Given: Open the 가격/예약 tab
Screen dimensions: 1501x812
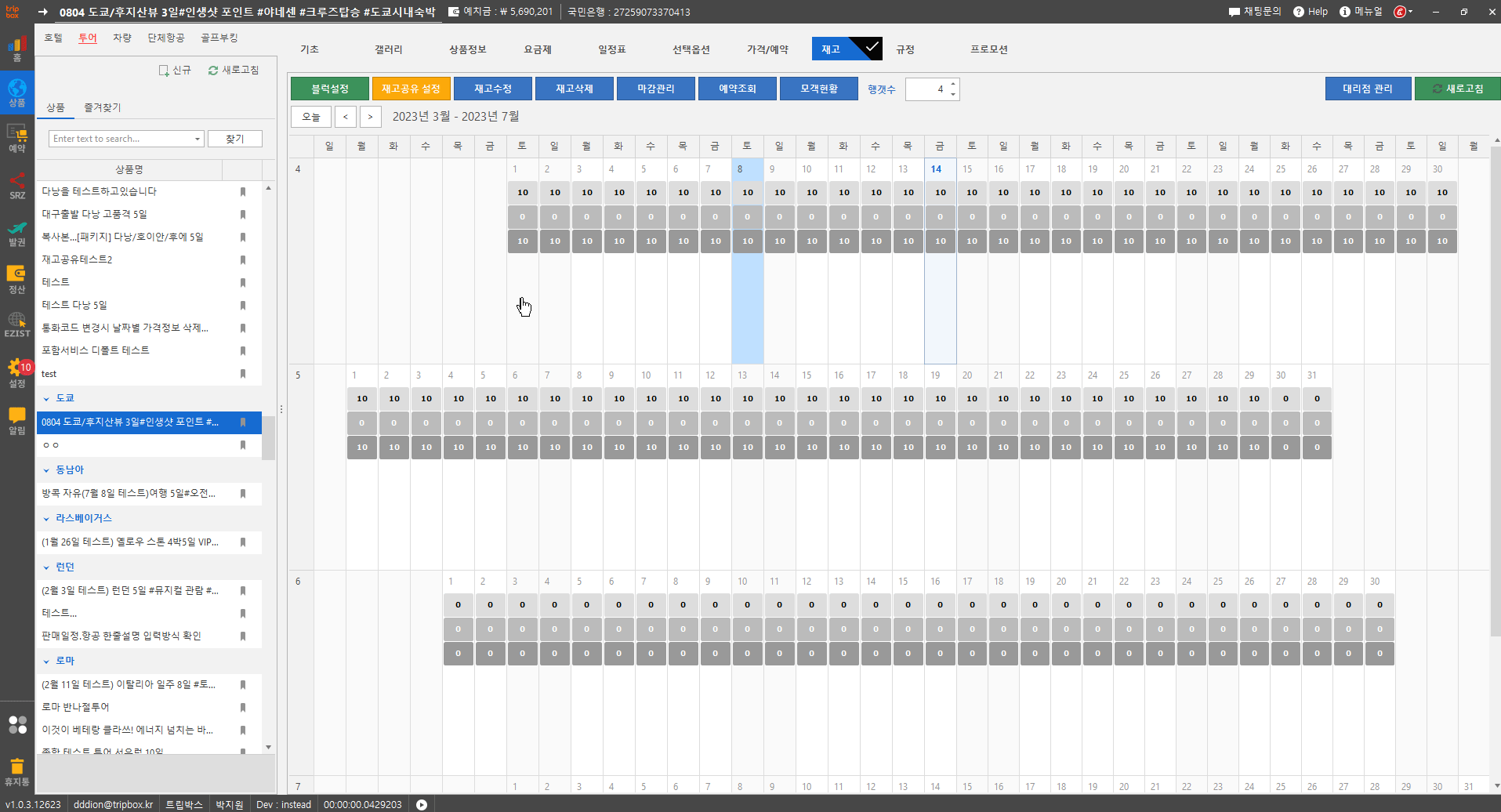Looking at the screenshot, I should [x=767, y=49].
